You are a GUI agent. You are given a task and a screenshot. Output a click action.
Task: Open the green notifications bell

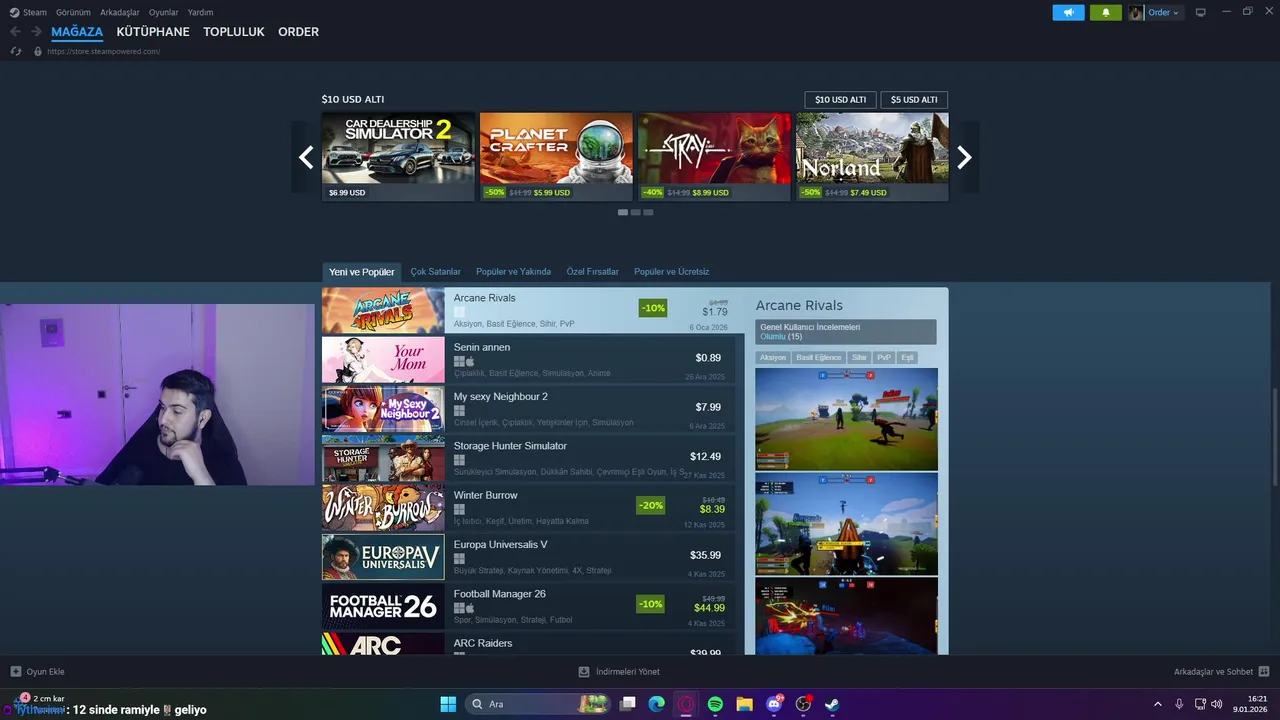[1105, 12]
